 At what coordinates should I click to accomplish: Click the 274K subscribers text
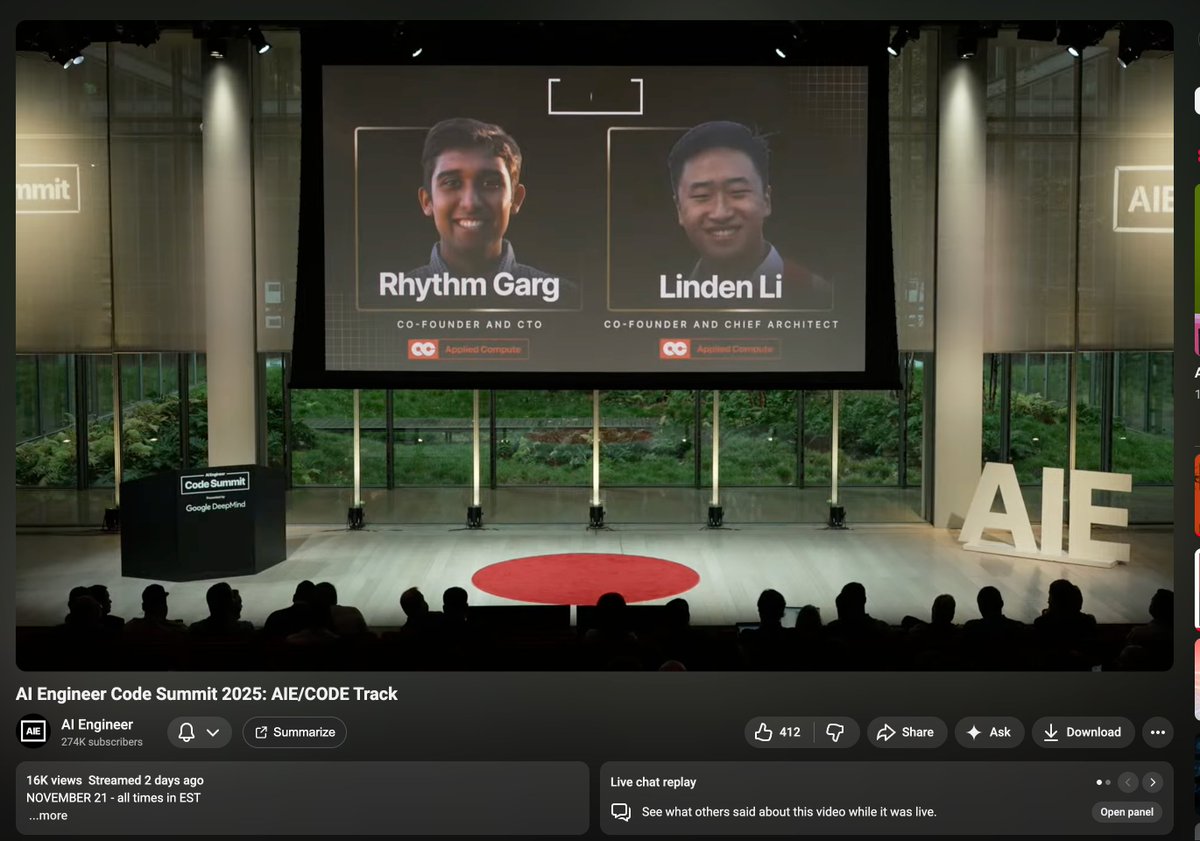point(102,742)
